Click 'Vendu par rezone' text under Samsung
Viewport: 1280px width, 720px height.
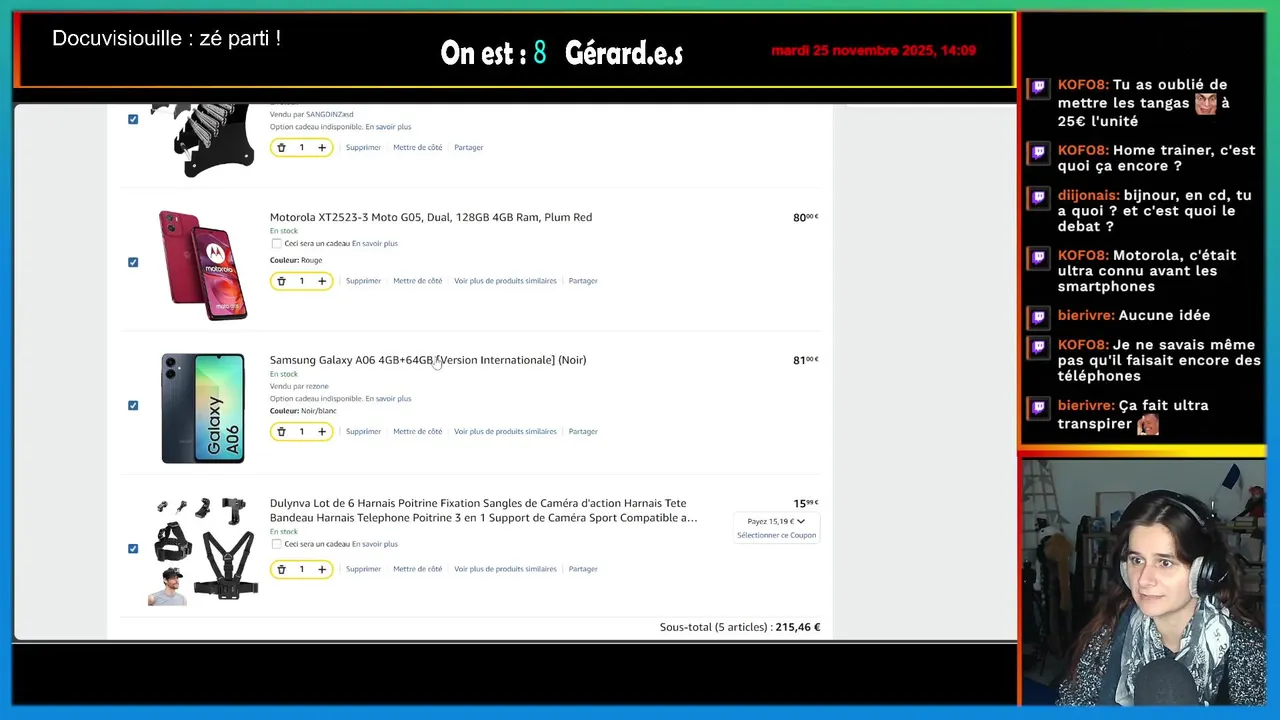point(299,386)
